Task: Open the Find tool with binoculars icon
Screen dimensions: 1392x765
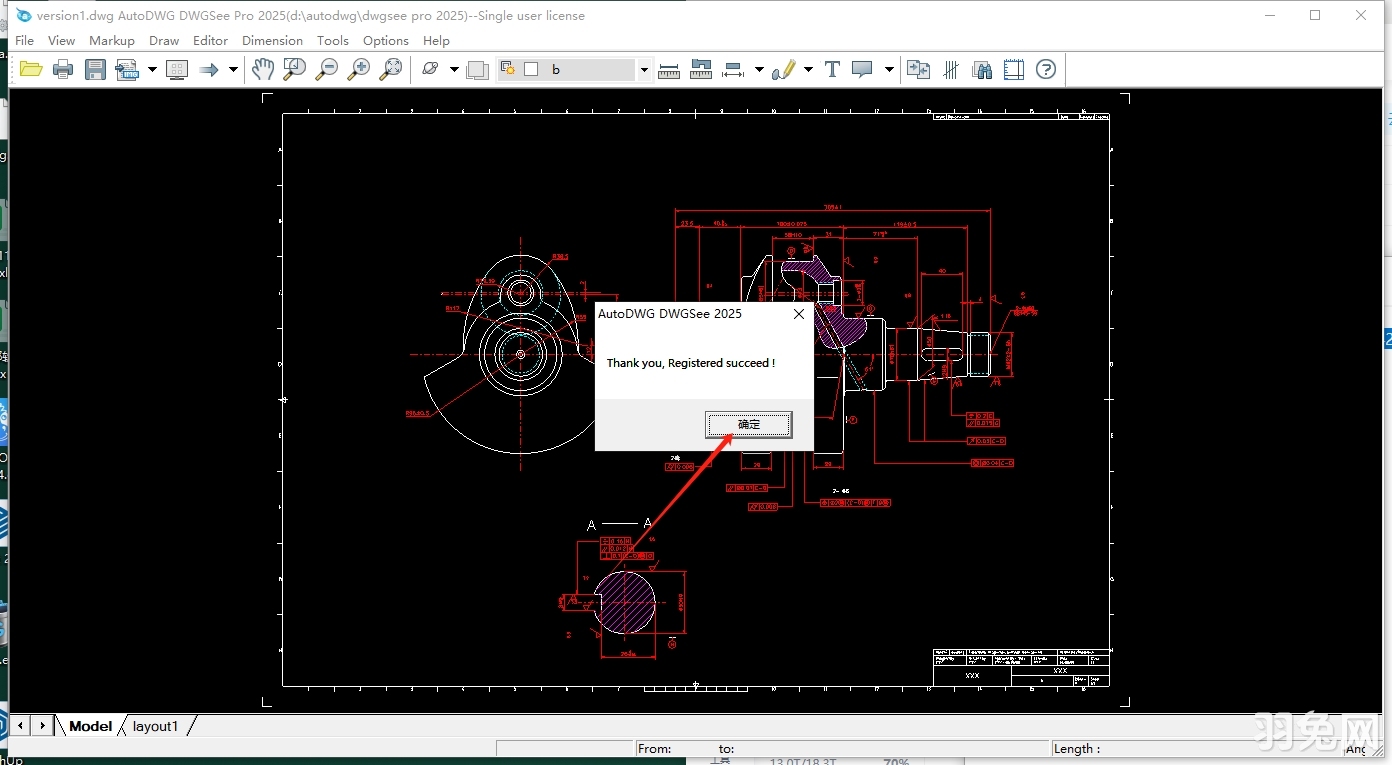Action: coord(981,69)
